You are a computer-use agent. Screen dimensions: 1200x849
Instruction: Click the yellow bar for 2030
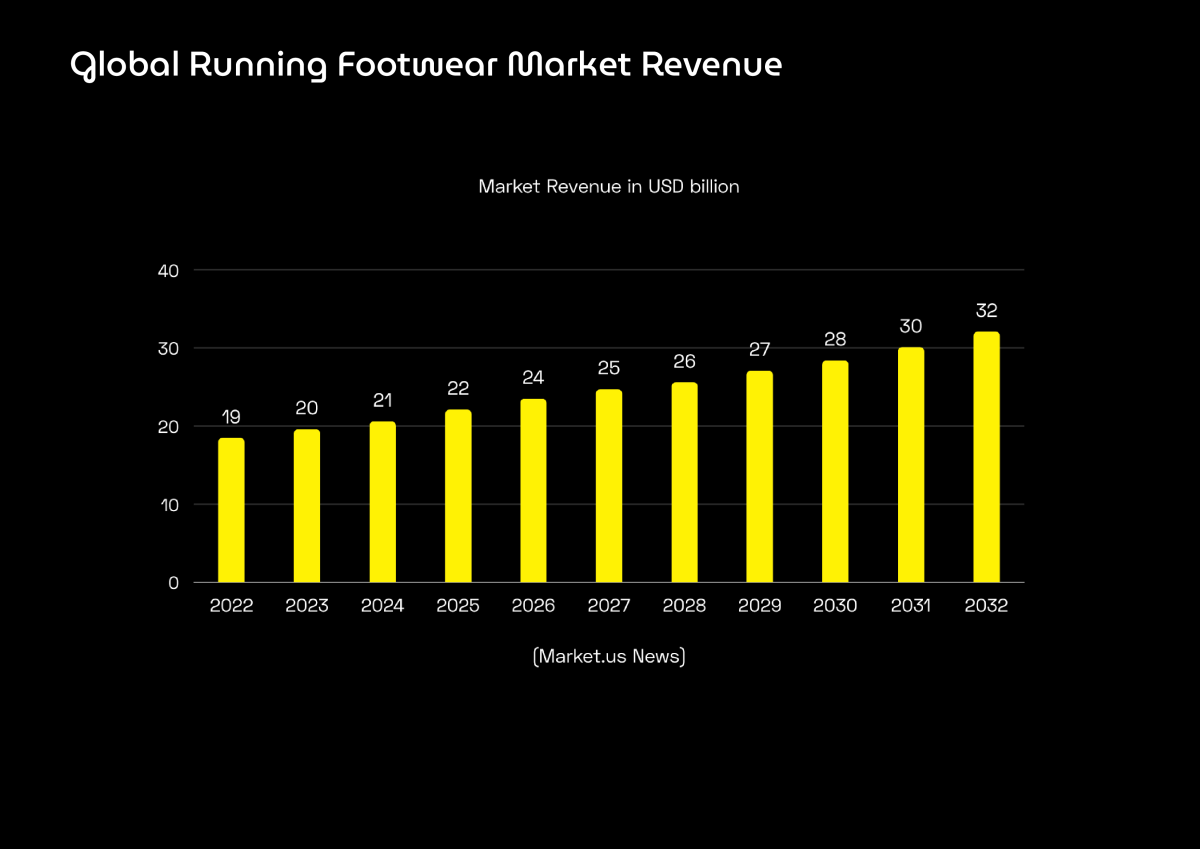click(x=835, y=471)
